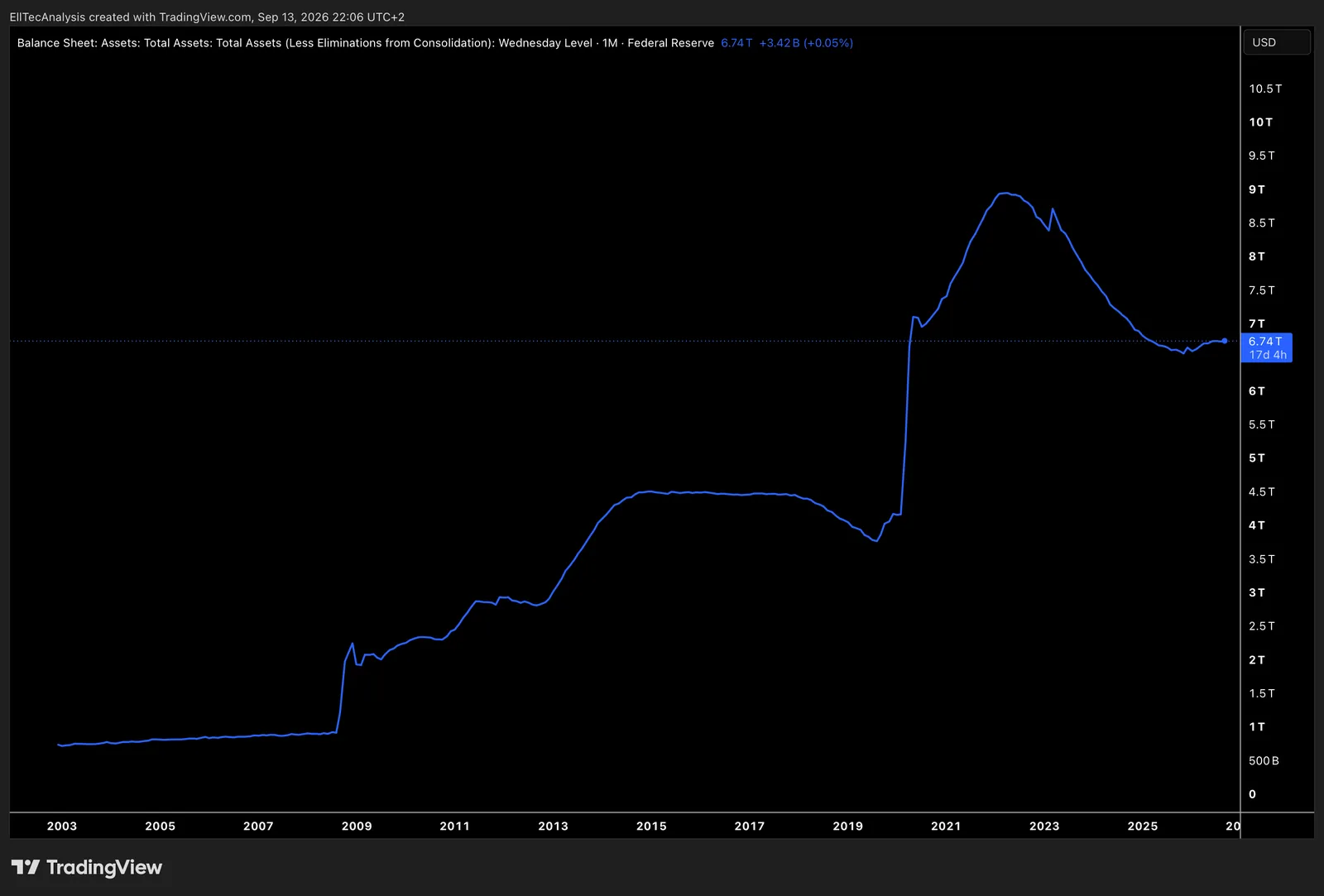Click the 2015 label on the time axis
The image size is (1324, 896).
(651, 826)
